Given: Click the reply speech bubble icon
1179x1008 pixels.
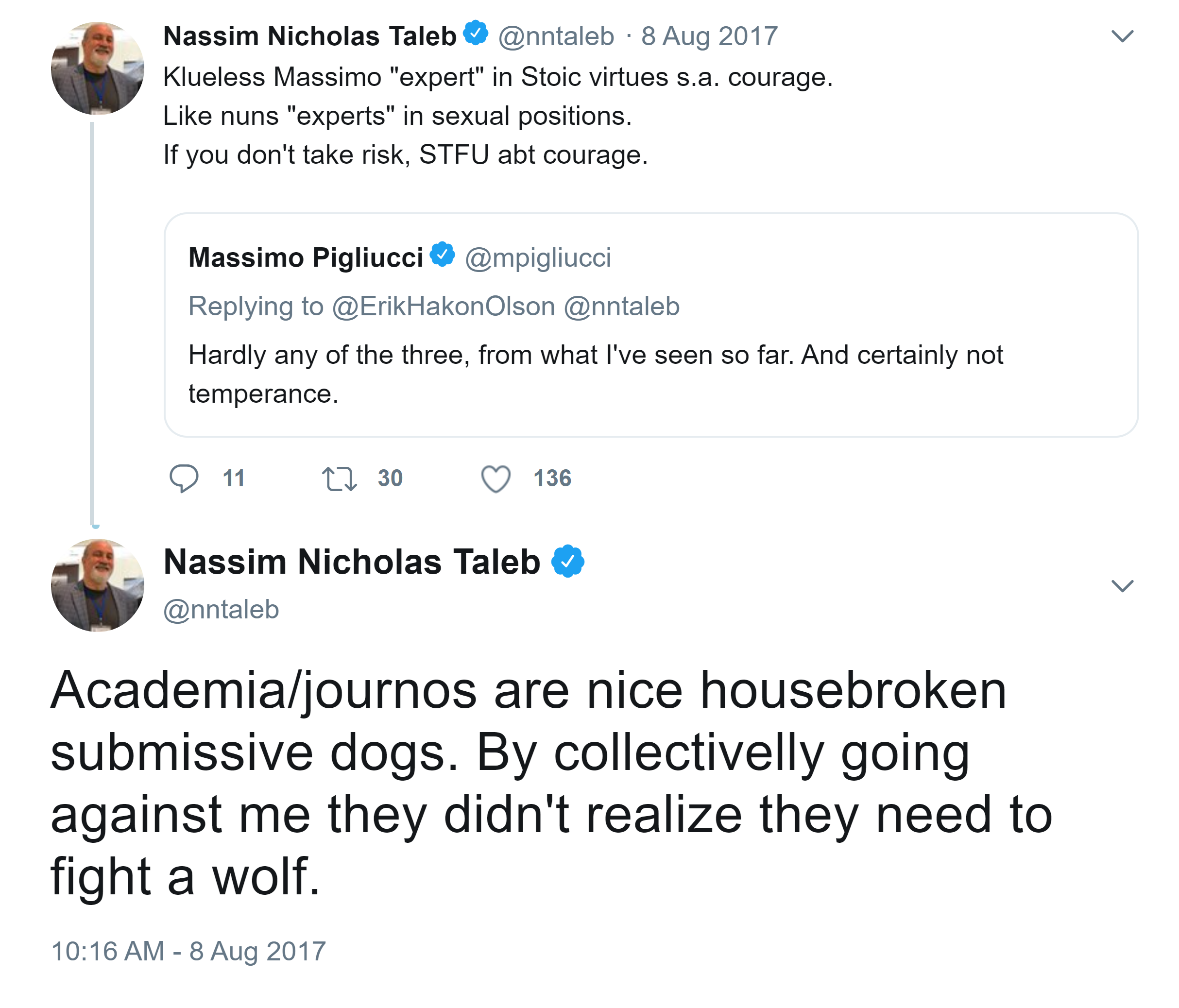Looking at the screenshot, I should click(183, 478).
